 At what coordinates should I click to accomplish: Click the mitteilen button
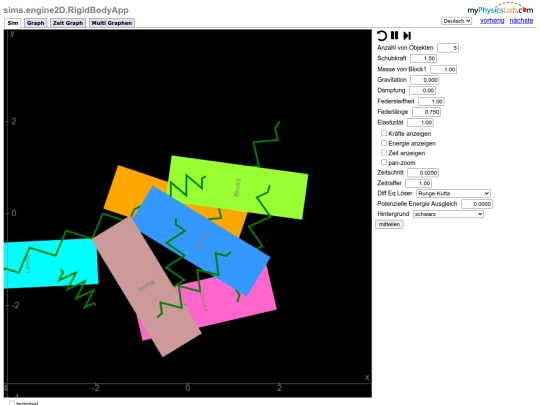coord(390,224)
